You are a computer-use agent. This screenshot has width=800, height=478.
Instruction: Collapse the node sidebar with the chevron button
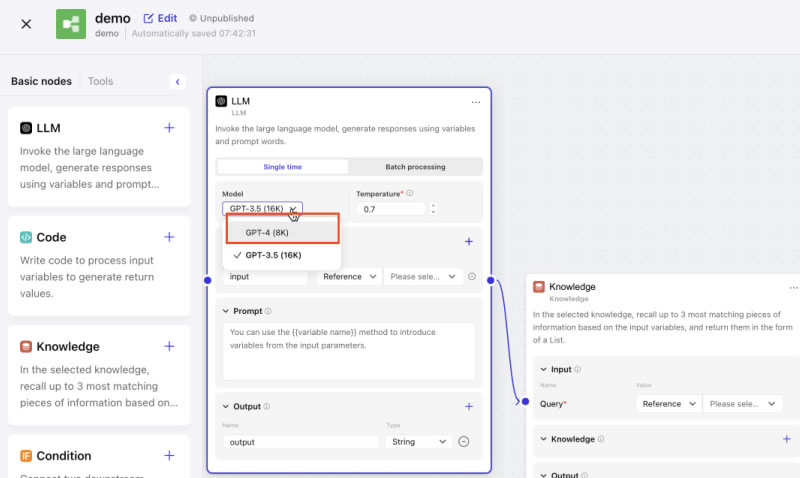(178, 82)
